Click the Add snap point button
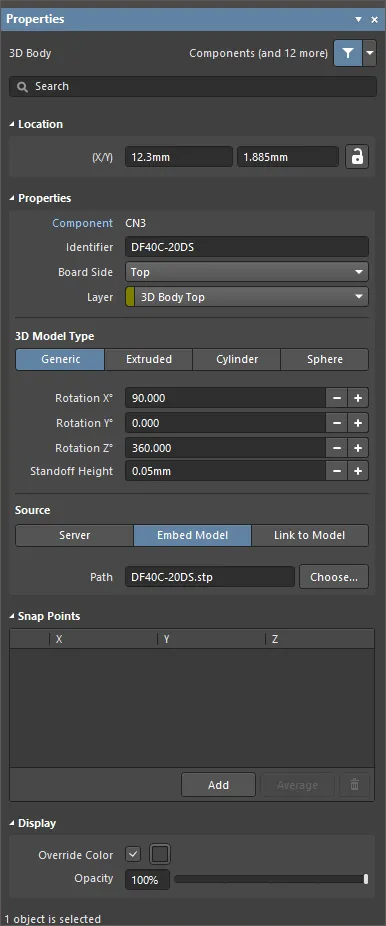Screen dimensions: 386x926 (x=218, y=785)
